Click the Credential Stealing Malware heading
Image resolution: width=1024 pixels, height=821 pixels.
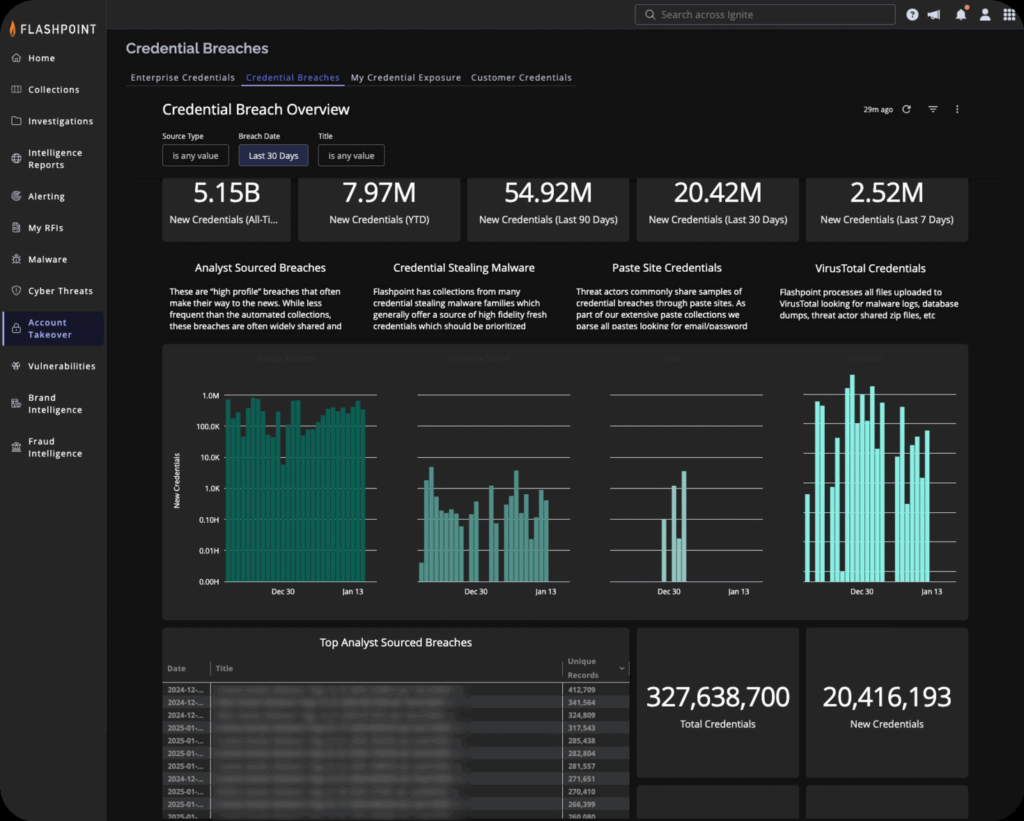[x=464, y=268]
